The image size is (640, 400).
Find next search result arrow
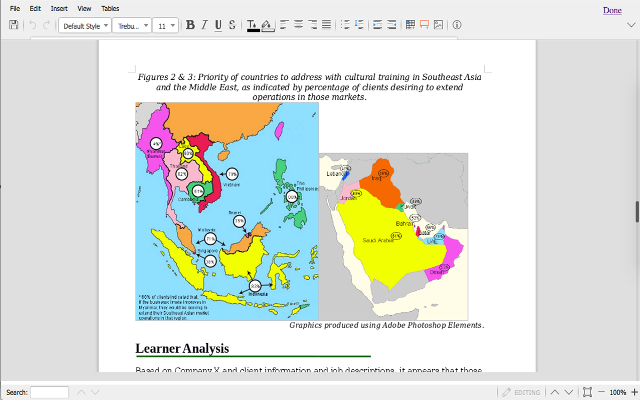point(95,392)
